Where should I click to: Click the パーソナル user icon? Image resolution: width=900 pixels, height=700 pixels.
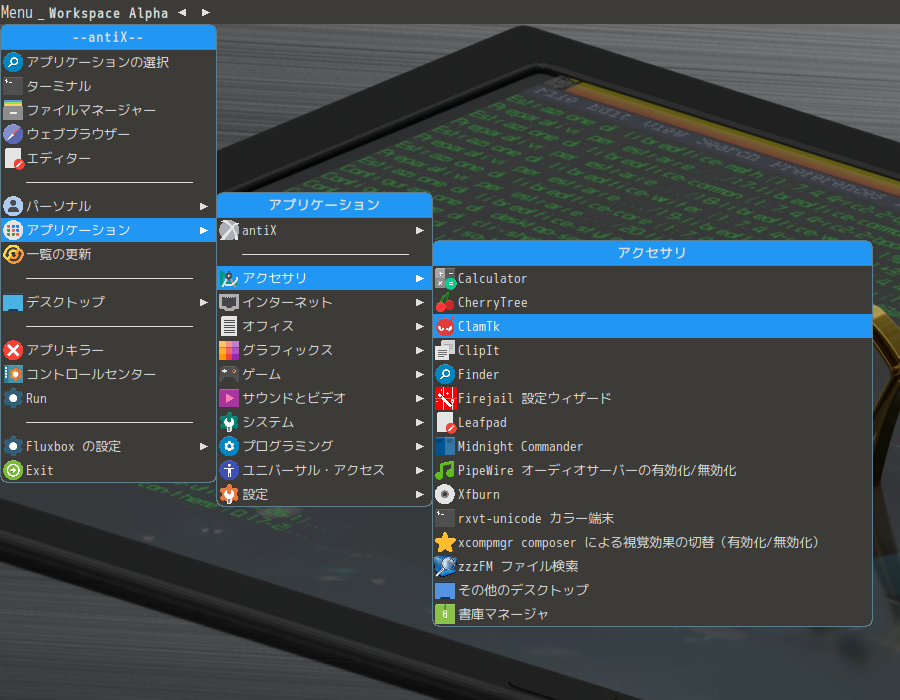13,206
